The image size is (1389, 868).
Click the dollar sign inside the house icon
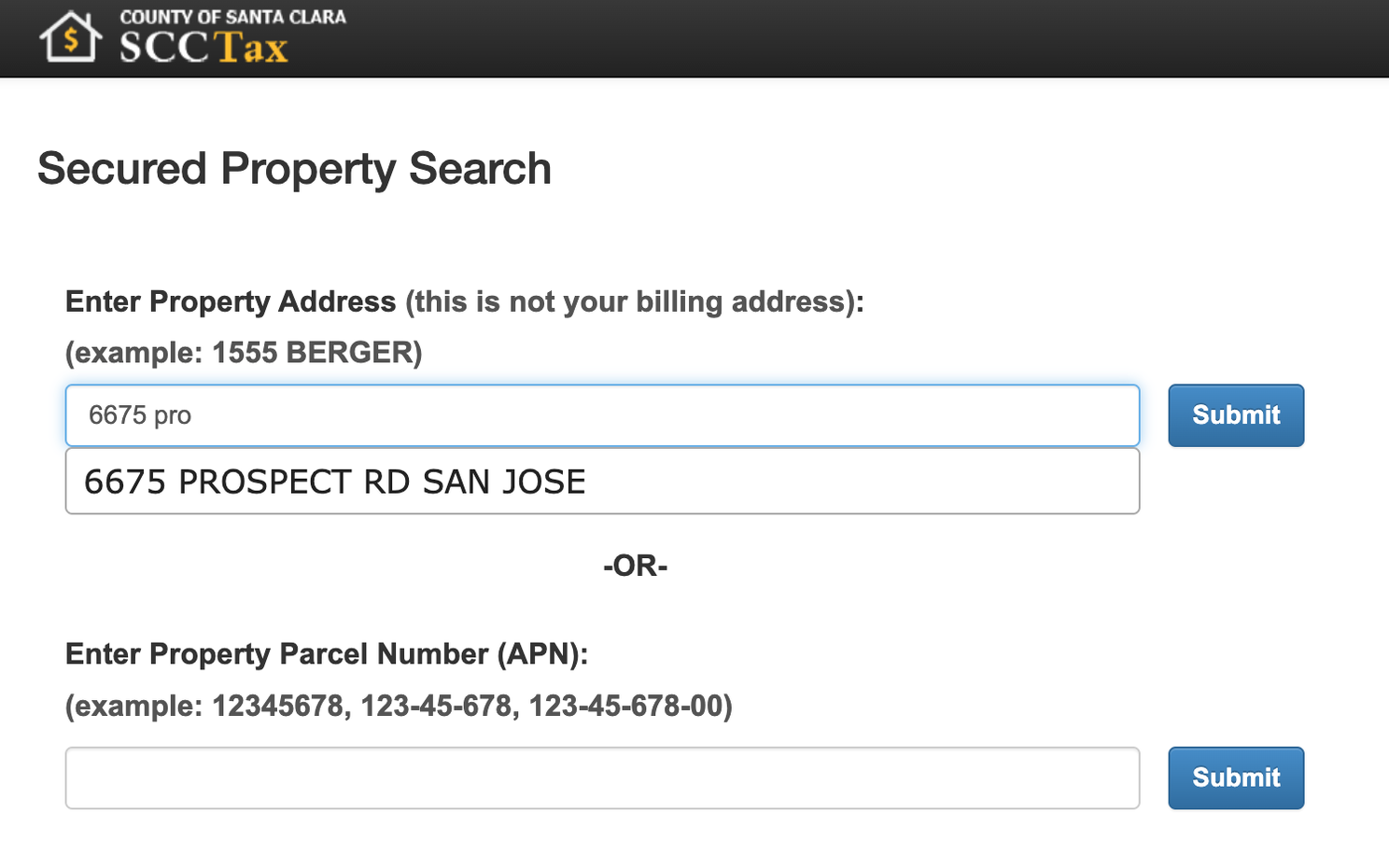coord(70,40)
